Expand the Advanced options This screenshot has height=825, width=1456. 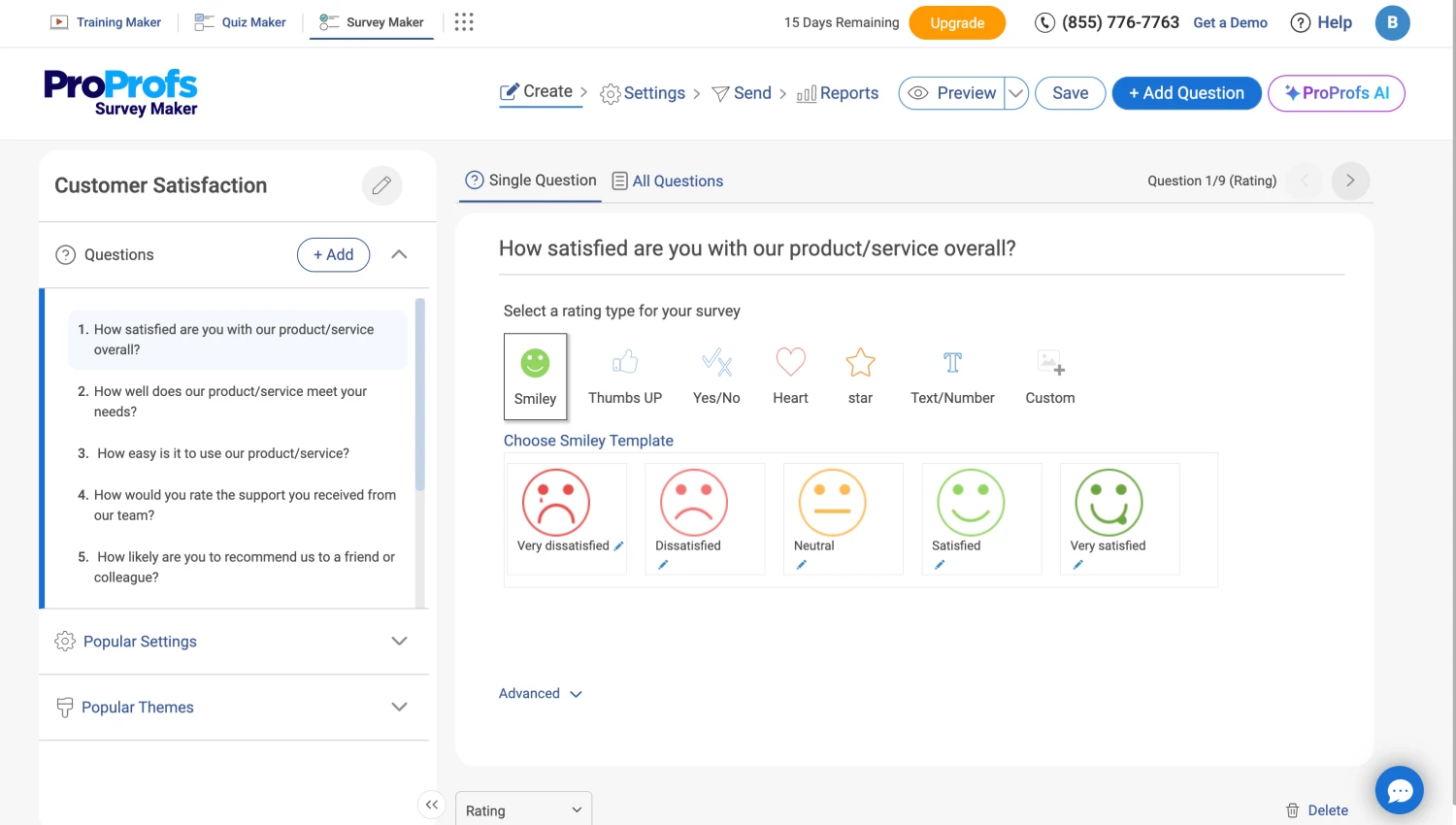540,694
